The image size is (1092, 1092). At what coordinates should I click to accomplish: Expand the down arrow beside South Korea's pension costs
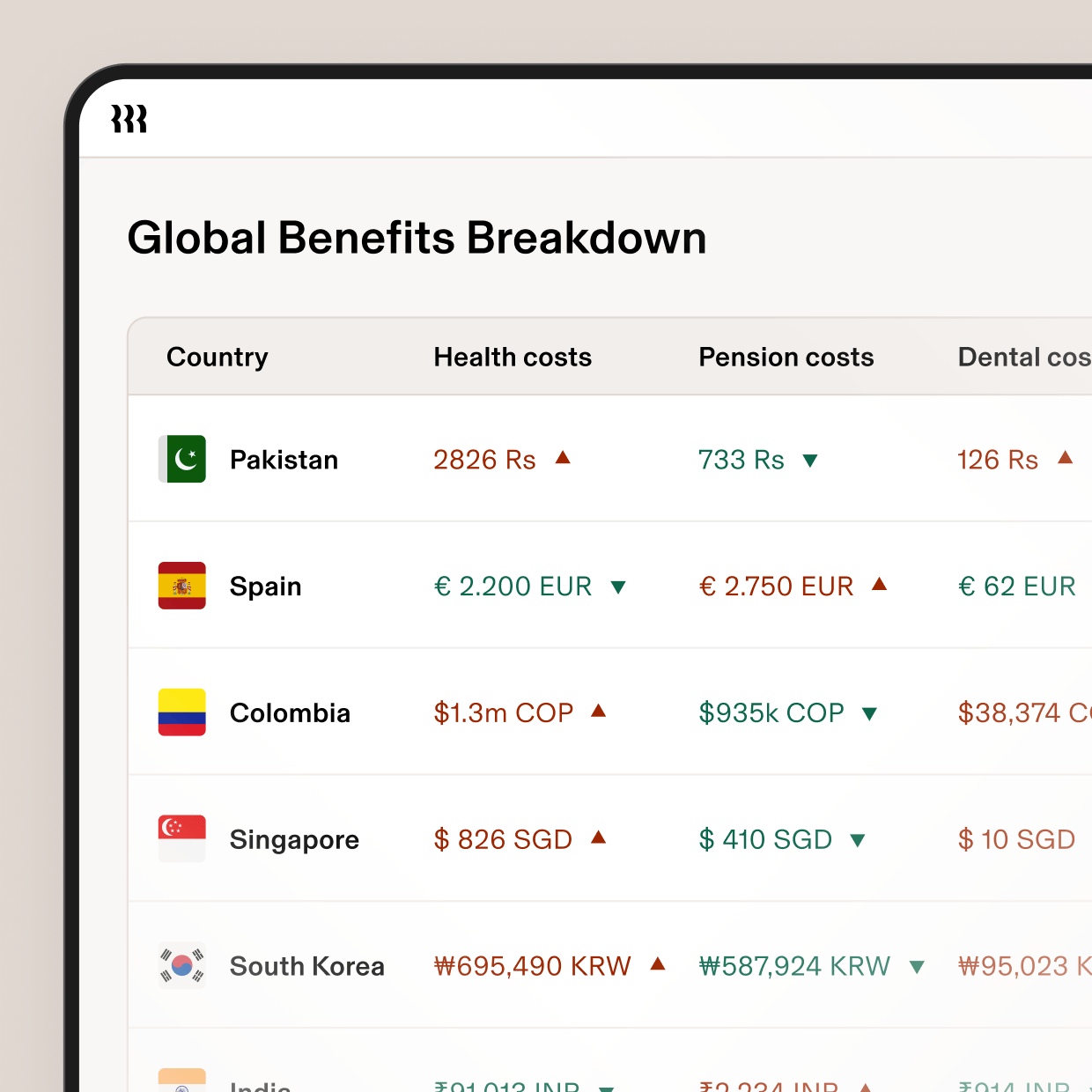click(919, 966)
